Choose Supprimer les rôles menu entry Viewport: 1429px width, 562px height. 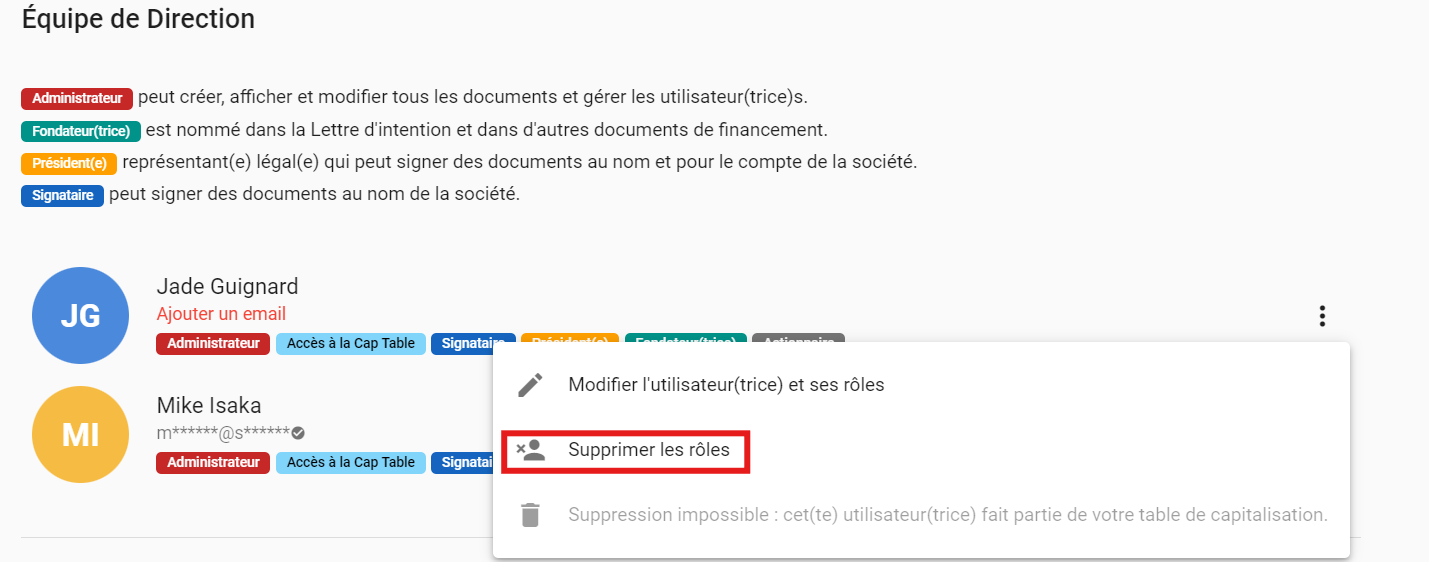tap(649, 451)
